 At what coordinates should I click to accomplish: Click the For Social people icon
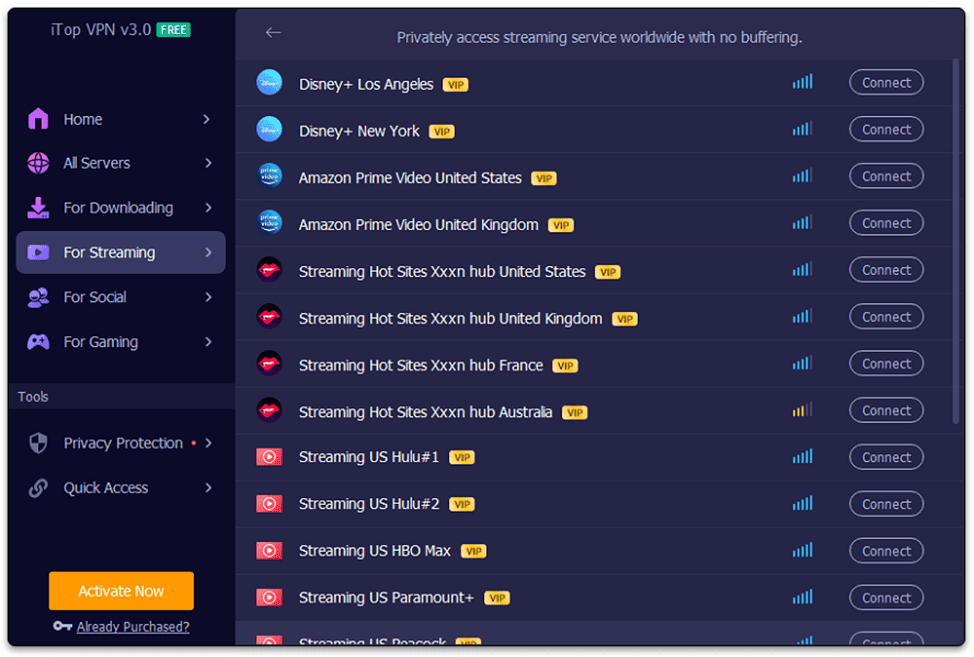38,297
